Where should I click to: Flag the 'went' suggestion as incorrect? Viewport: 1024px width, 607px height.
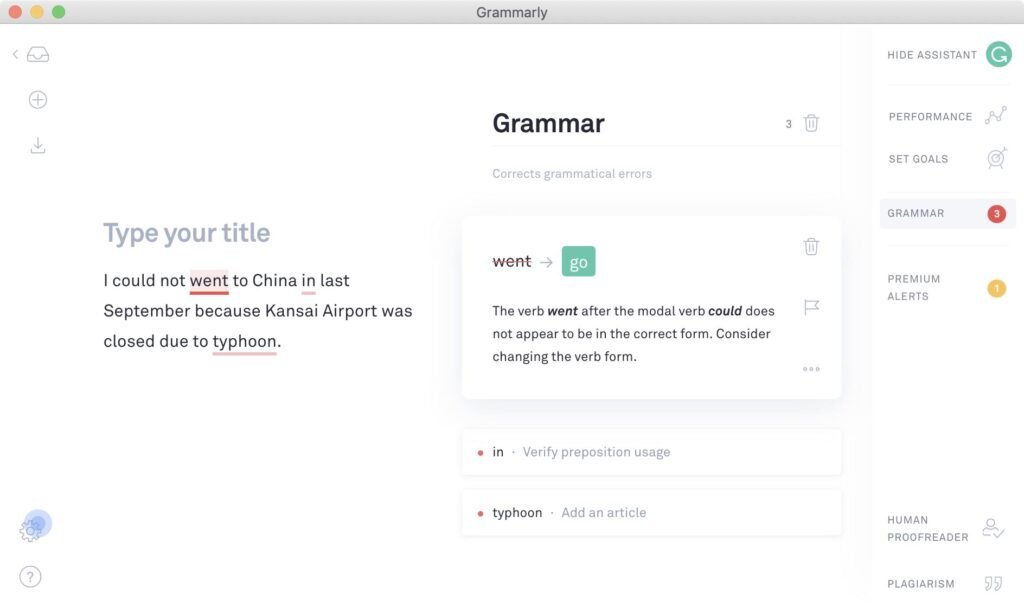coord(811,306)
